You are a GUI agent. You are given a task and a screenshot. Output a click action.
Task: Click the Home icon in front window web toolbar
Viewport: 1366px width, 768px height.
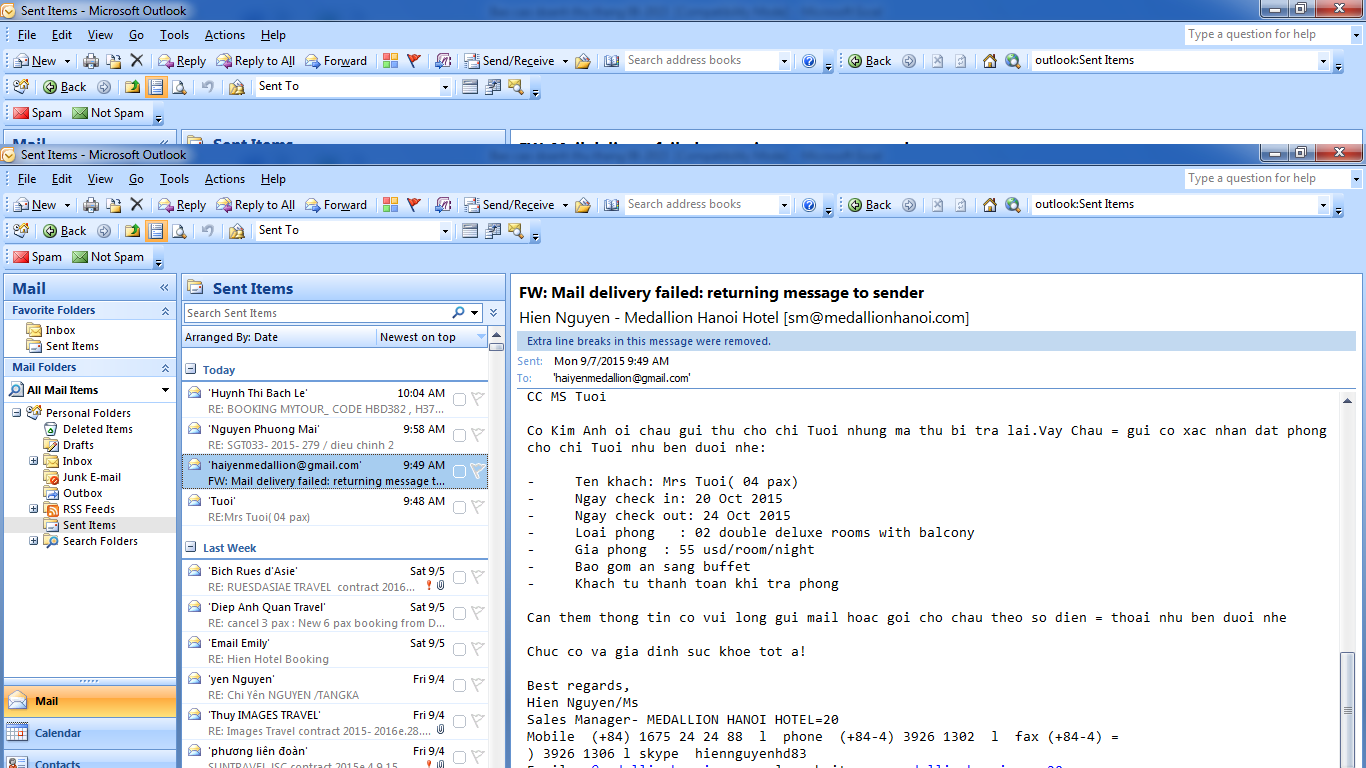click(x=990, y=205)
